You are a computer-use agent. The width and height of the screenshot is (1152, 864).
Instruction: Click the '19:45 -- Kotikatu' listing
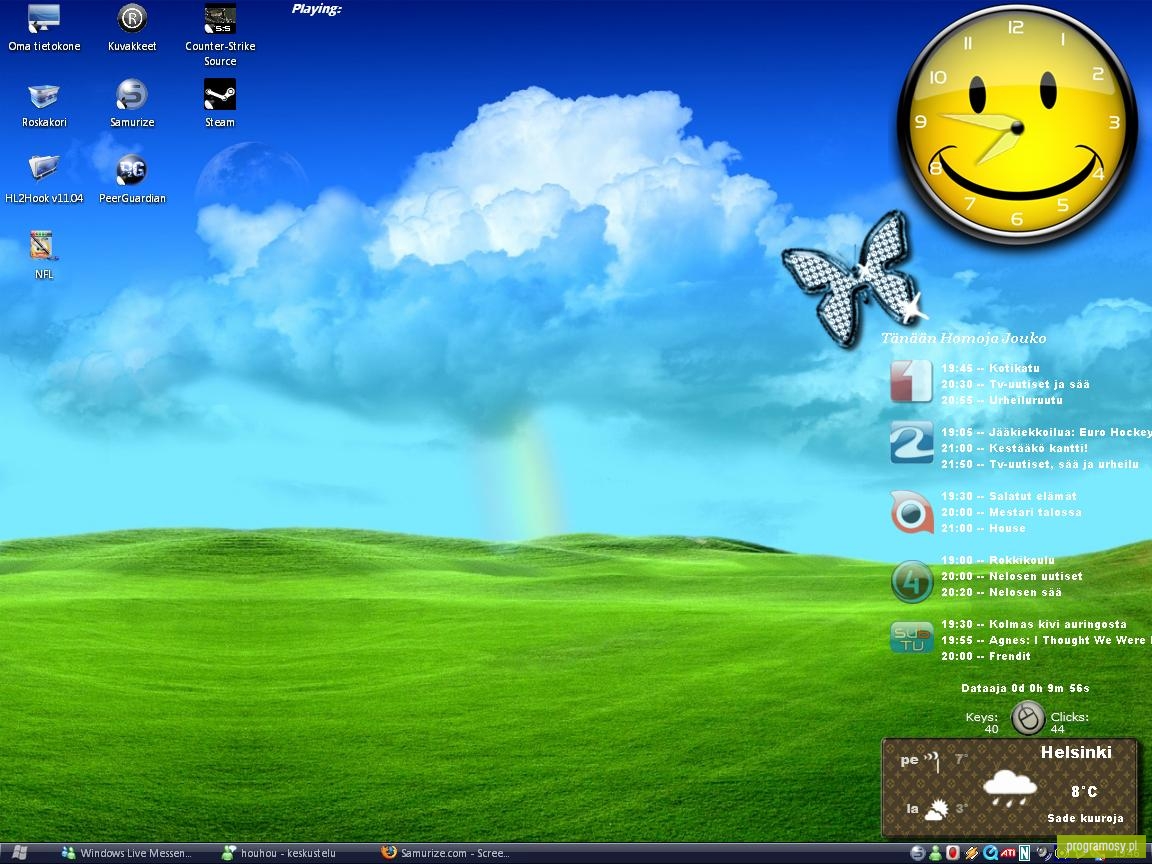pos(990,368)
